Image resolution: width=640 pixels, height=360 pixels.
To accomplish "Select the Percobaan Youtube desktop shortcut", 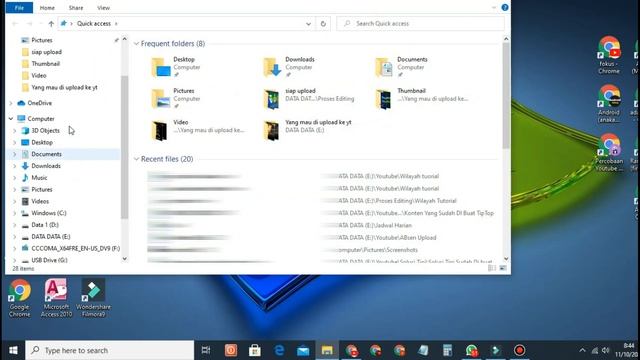I will 609,153.
